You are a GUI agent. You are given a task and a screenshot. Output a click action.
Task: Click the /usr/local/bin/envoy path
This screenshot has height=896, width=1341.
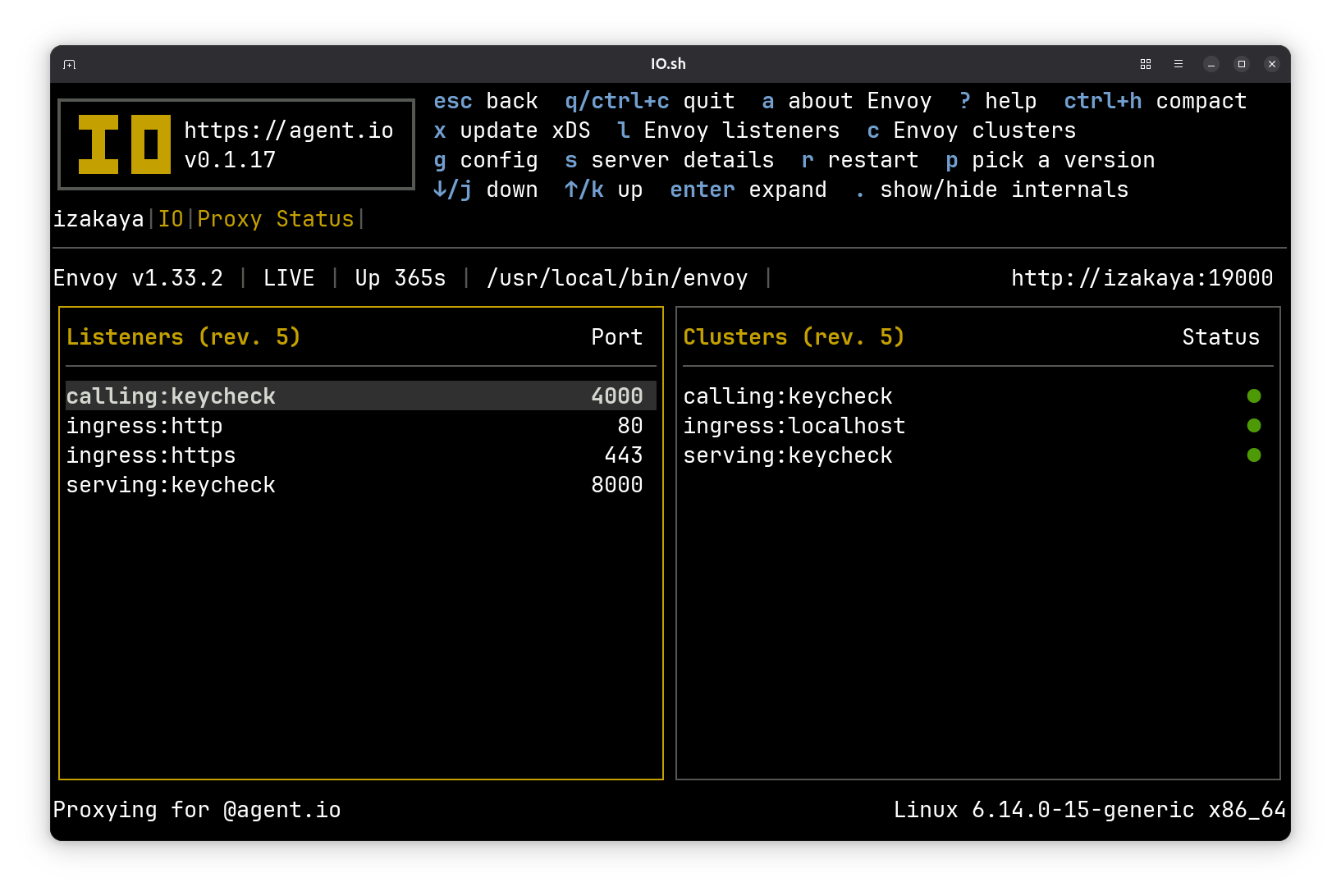(617, 278)
